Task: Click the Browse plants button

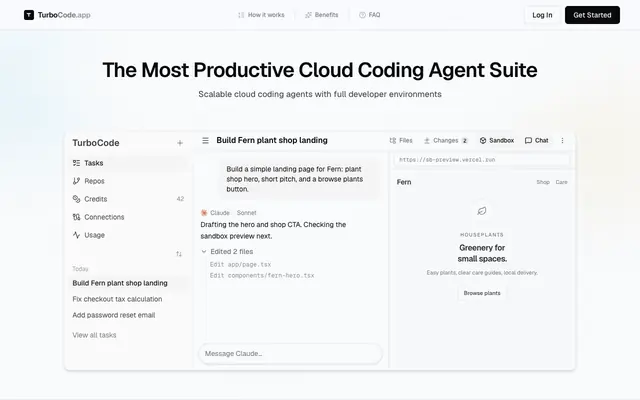Action: coord(482,293)
